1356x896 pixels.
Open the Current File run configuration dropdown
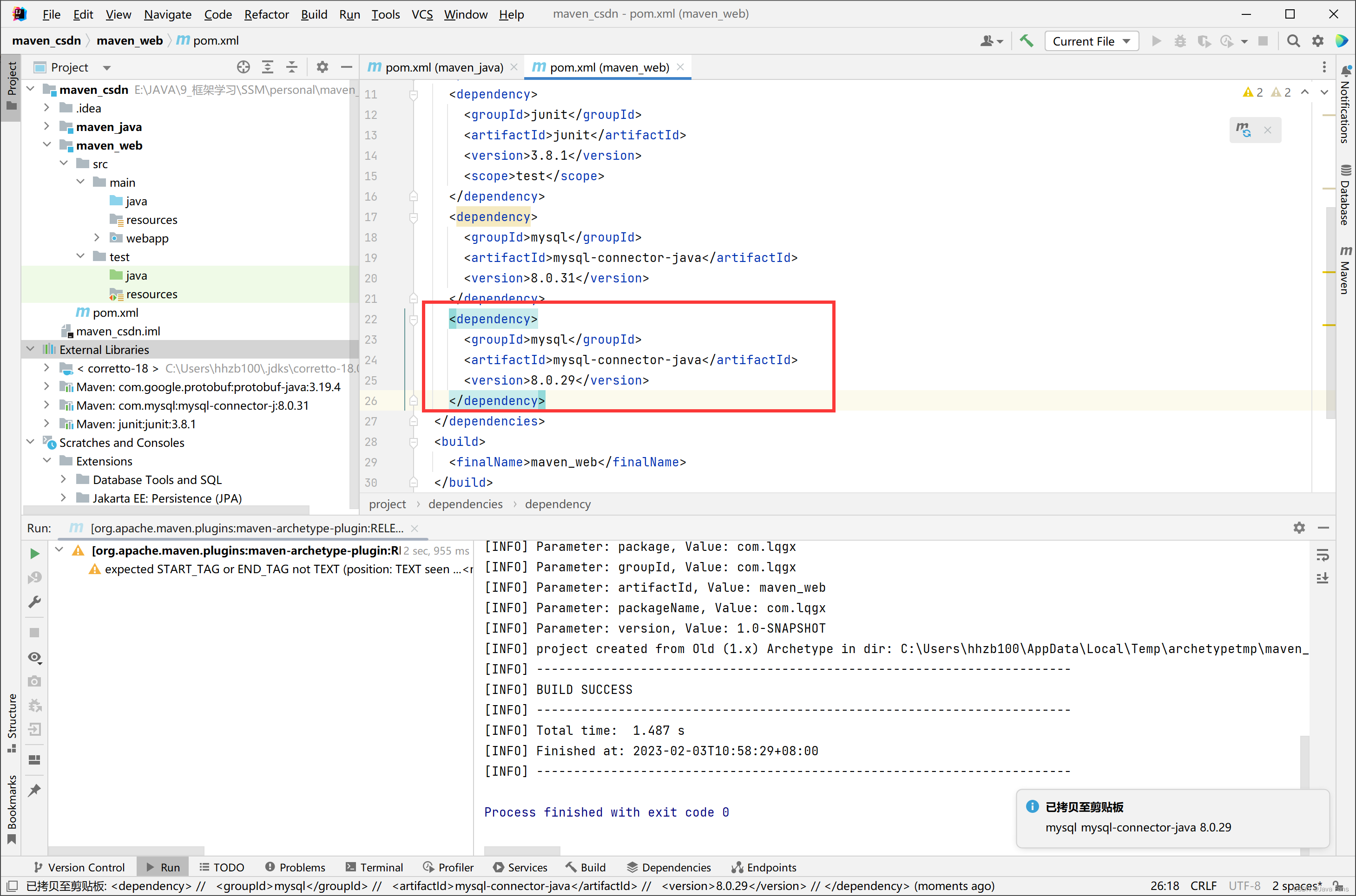(1091, 40)
